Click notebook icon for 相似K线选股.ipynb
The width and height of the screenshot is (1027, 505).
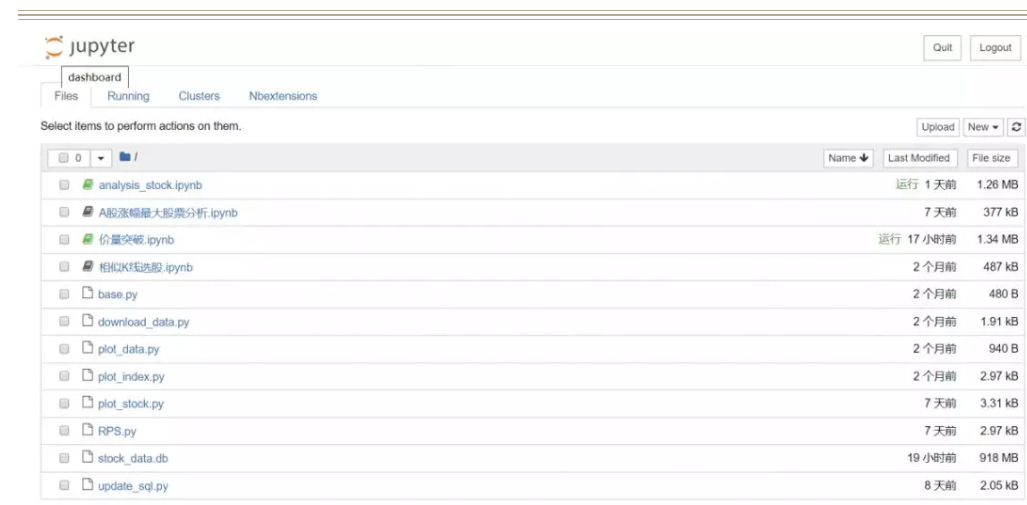click(87, 267)
